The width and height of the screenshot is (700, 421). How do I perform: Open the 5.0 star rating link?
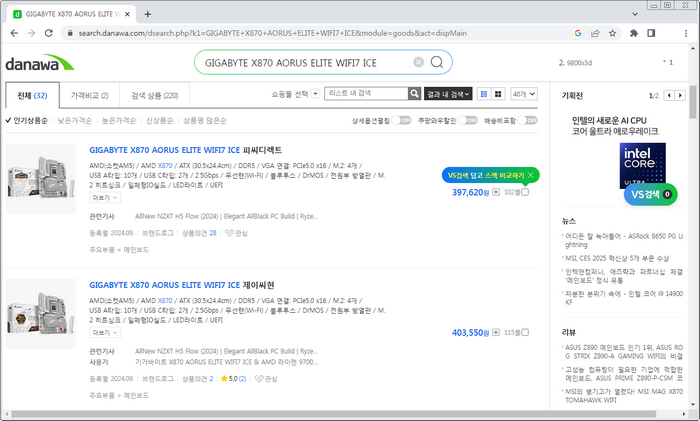click(233, 379)
